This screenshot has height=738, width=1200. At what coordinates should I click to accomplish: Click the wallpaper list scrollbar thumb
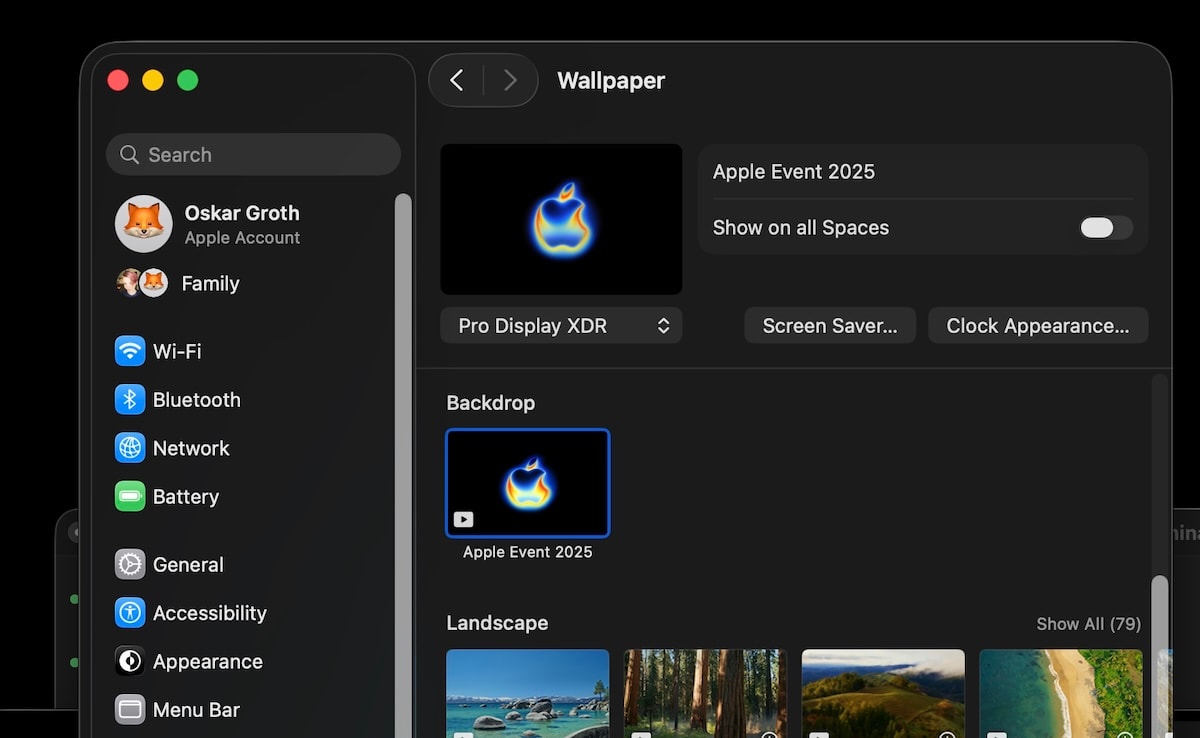click(1159, 656)
